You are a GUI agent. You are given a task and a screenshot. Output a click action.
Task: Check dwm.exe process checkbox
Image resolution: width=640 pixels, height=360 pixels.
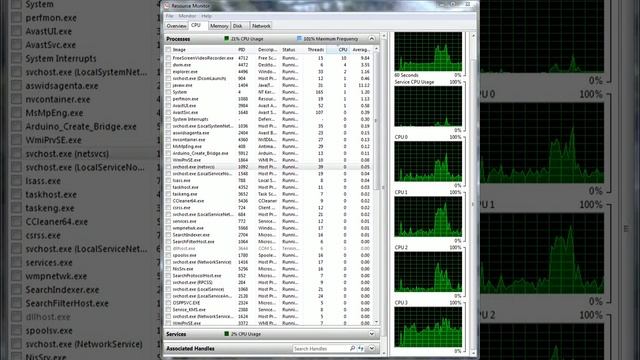pos(168,65)
